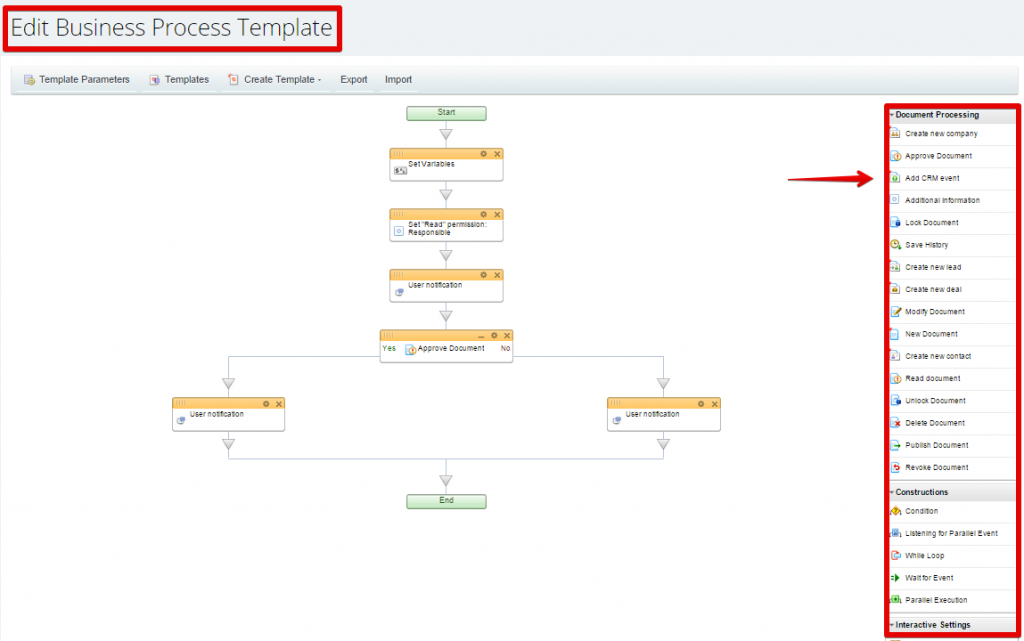Viewport: 1024px width, 641px height.
Task: Open the Templates list
Action: 179,80
